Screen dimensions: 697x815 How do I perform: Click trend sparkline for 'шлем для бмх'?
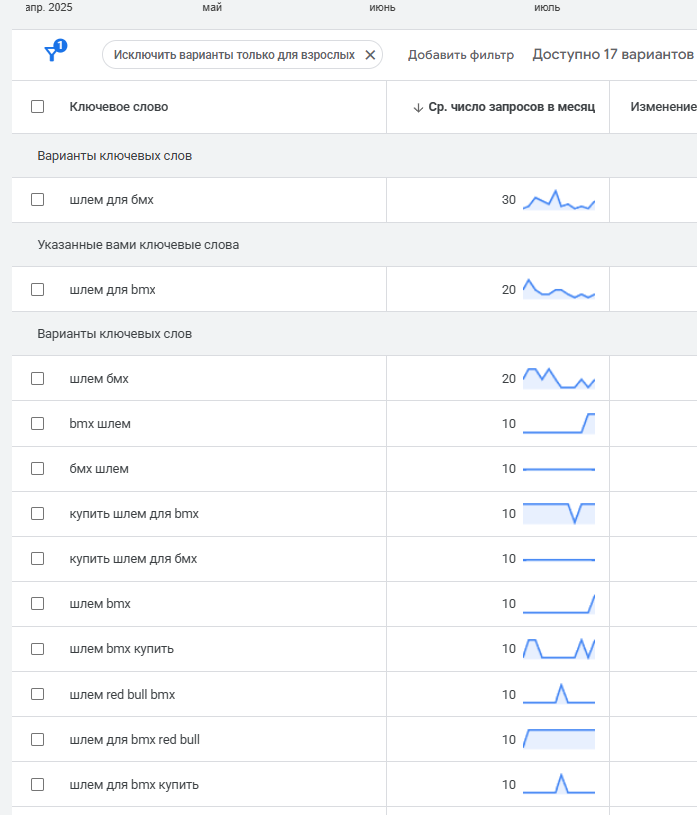pyautogui.click(x=559, y=200)
